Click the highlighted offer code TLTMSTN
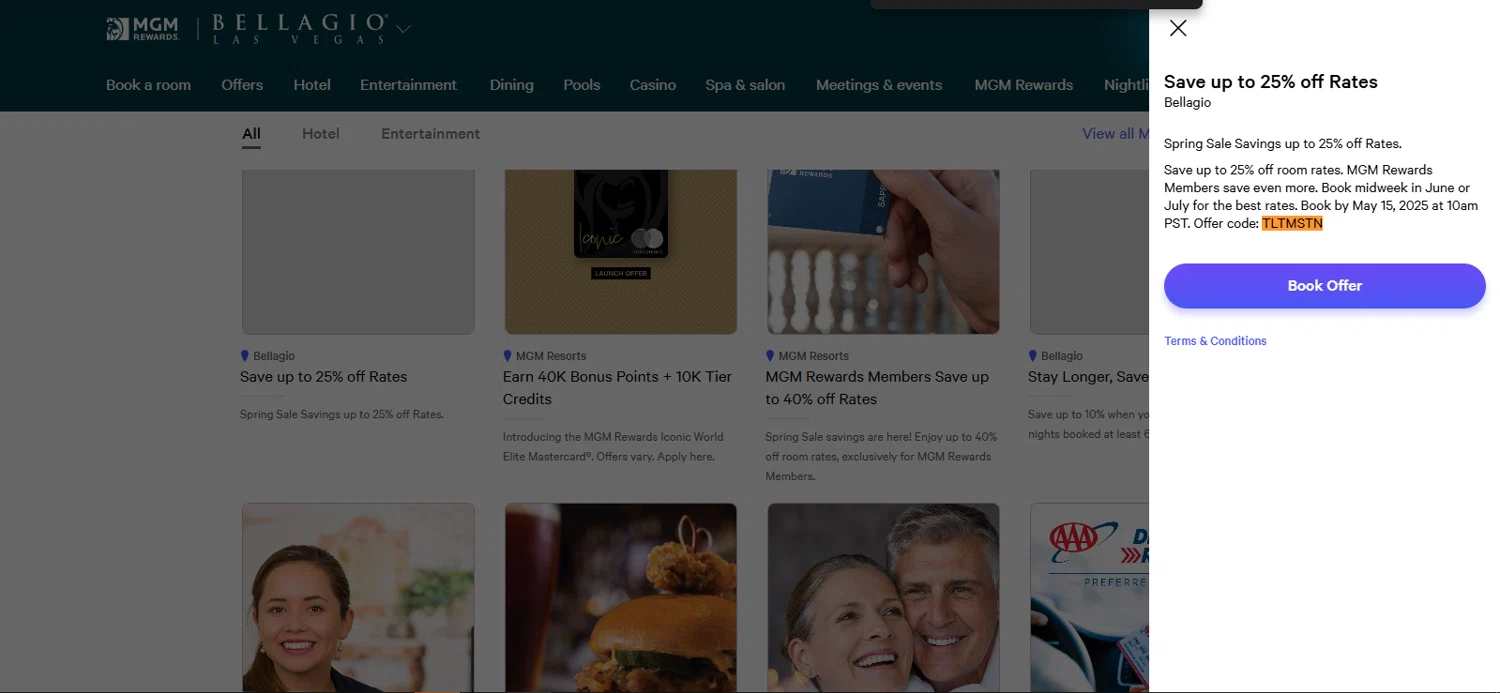1500x693 pixels. click(1292, 224)
